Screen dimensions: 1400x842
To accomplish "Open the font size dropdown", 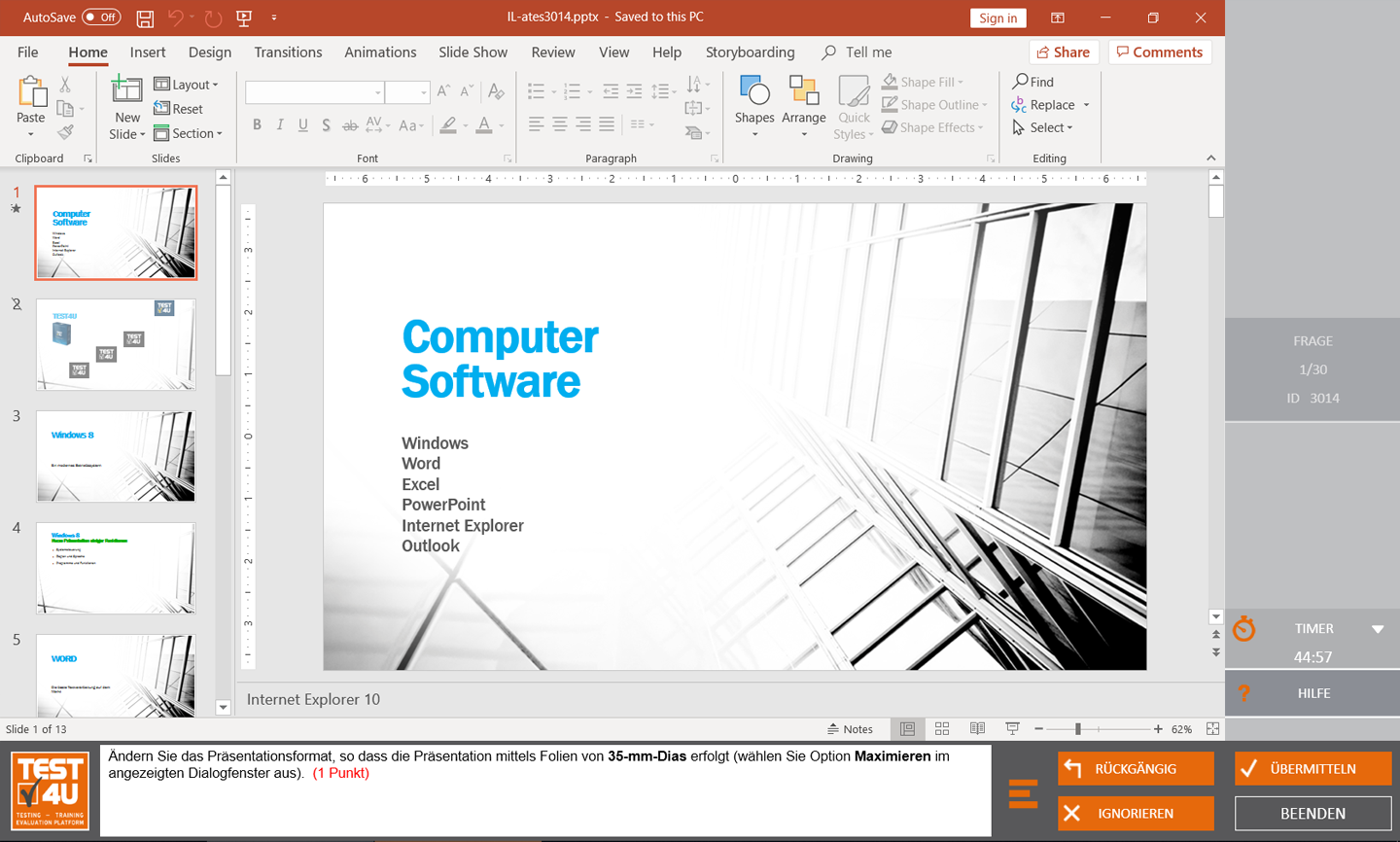I will pos(423,92).
